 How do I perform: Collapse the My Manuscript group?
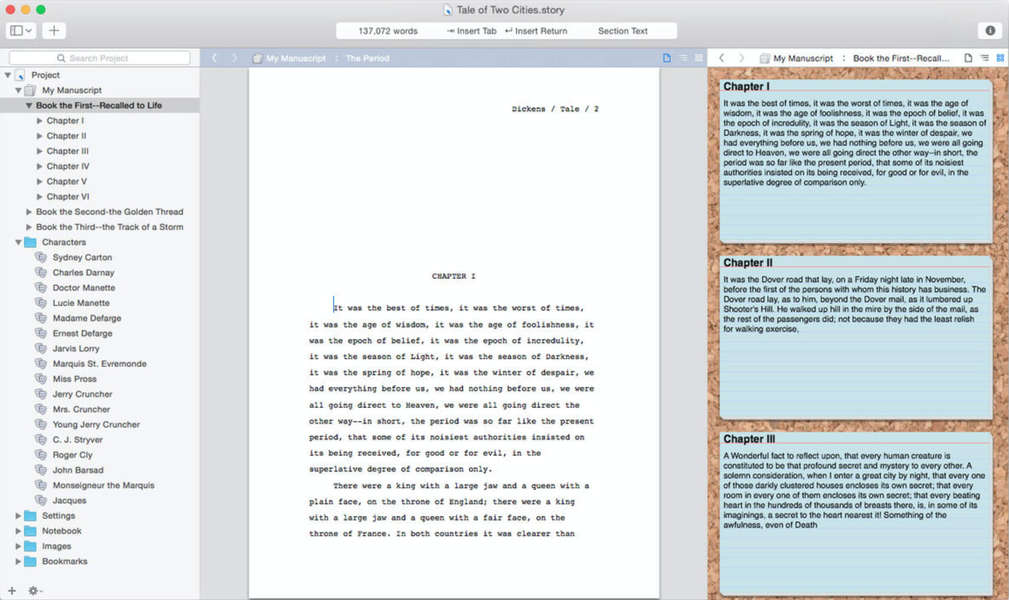[18, 90]
